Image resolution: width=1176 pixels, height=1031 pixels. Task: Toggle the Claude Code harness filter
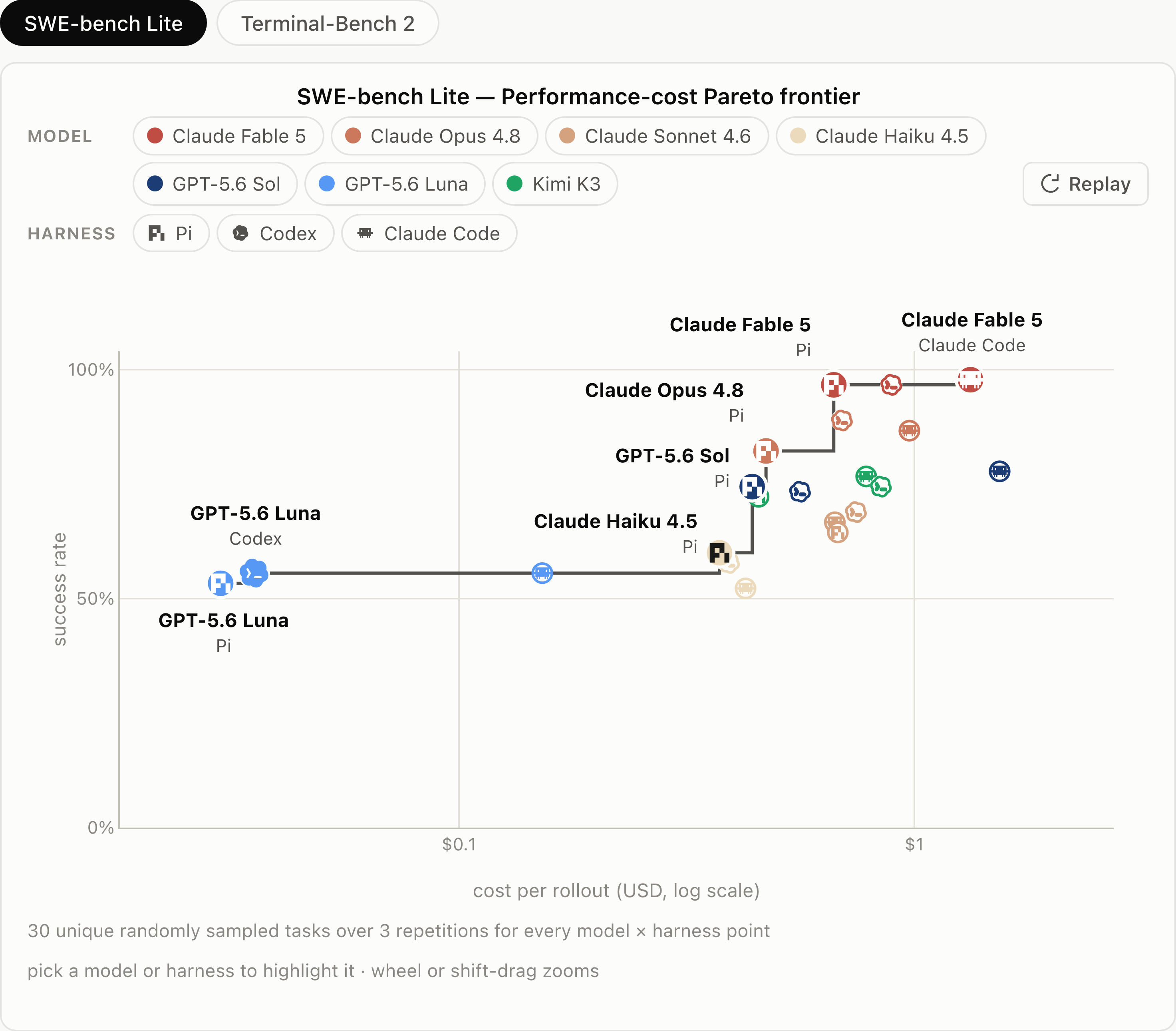429,233
